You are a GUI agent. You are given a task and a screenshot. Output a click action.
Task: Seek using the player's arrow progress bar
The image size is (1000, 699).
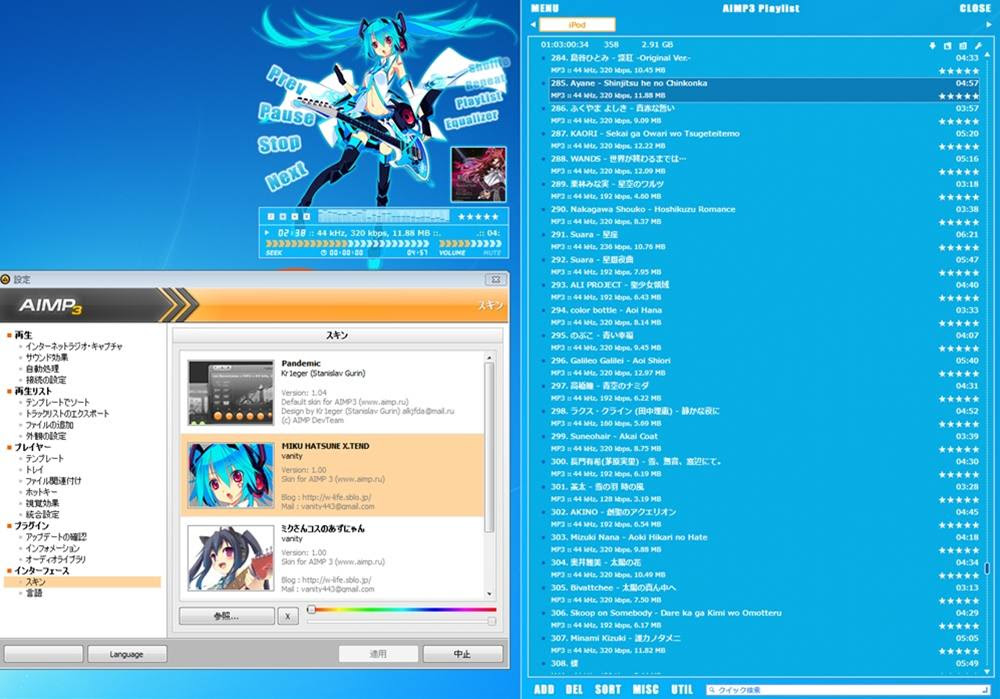[348, 243]
